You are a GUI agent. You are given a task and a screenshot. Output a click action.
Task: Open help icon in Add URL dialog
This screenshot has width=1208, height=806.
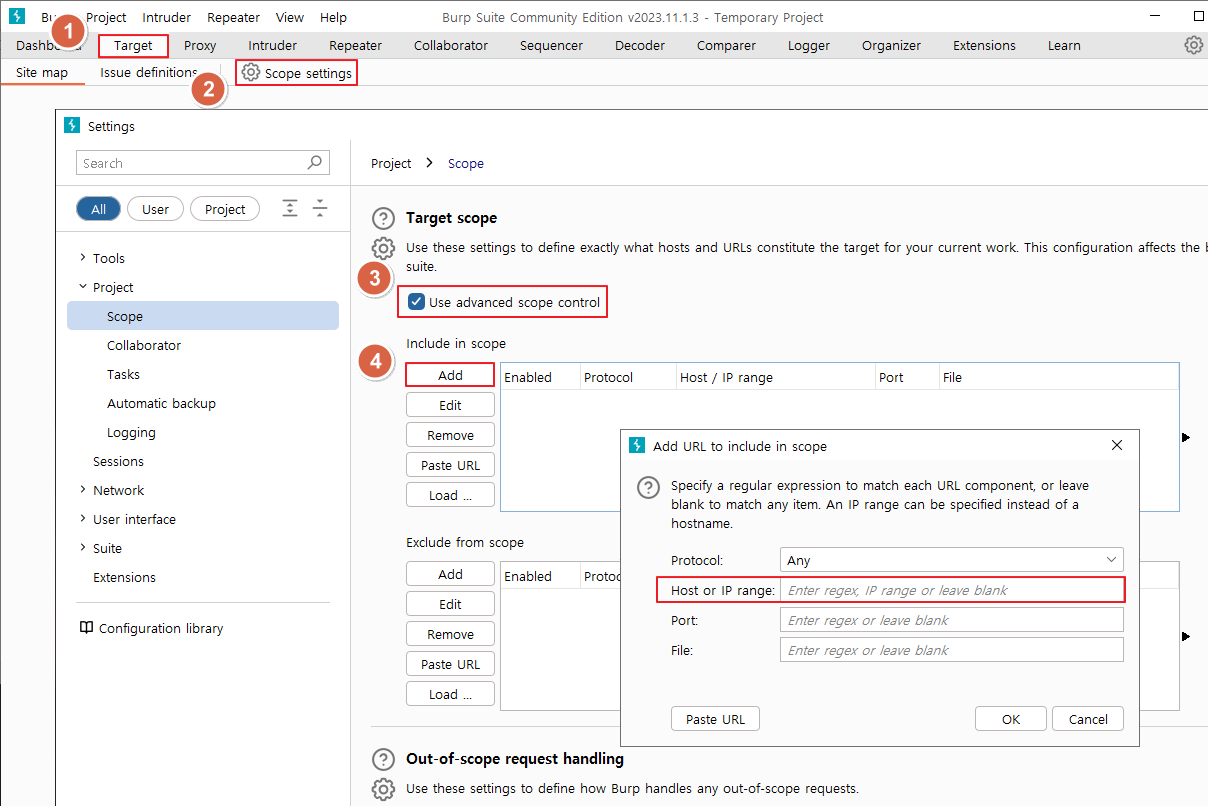(649, 487)
